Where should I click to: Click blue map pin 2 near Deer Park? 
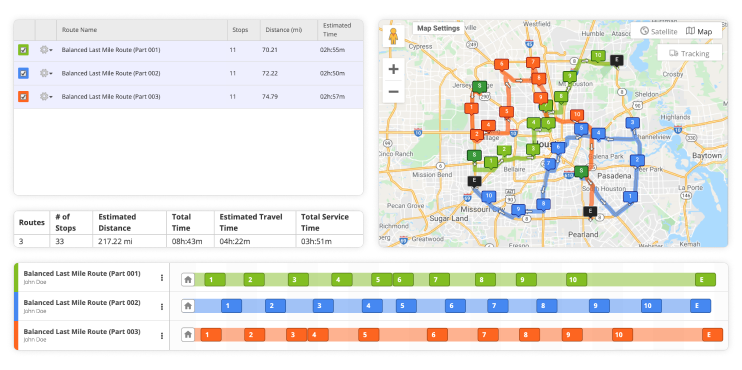[x=637, y=160]
